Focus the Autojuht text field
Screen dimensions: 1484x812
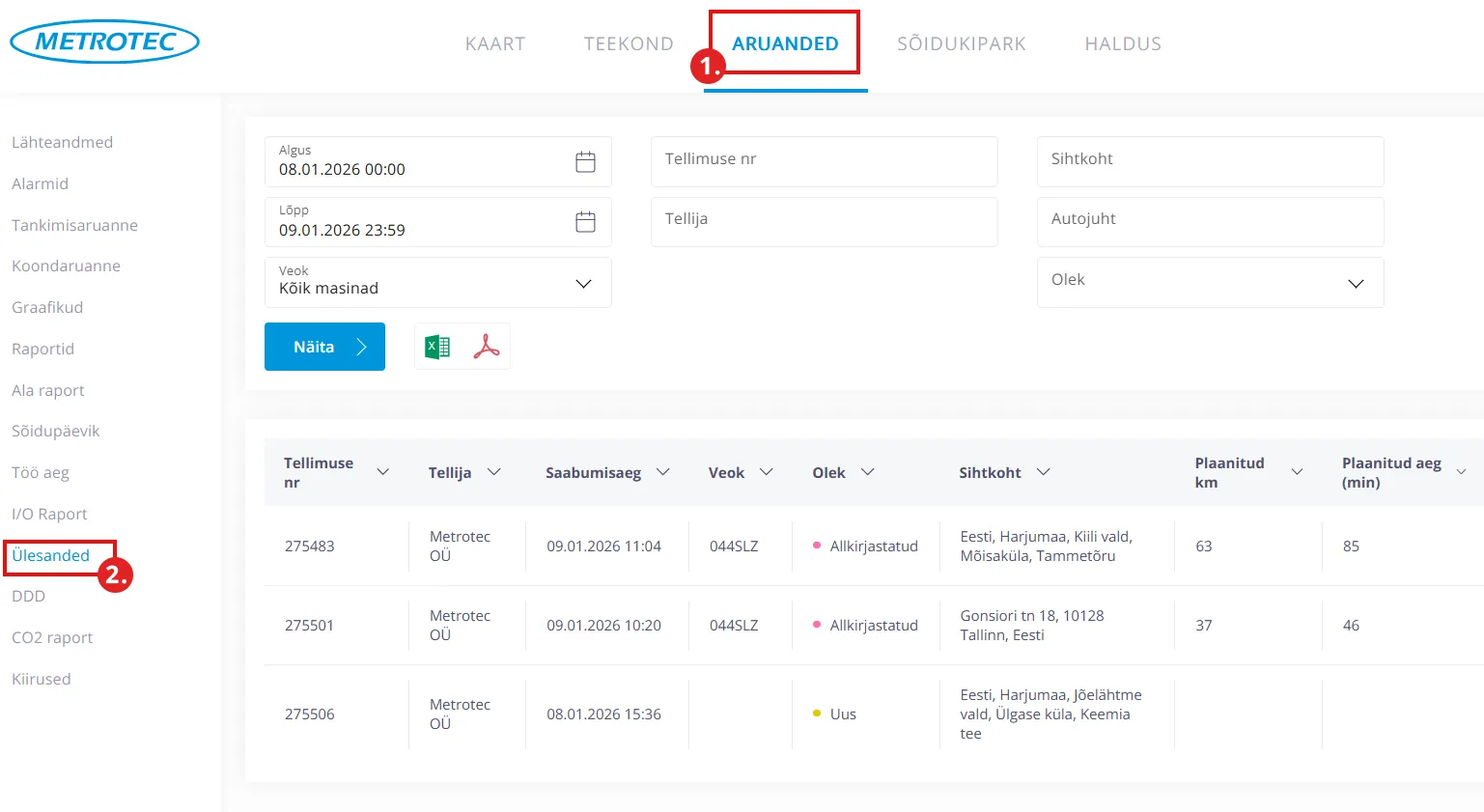click(1210, 221)
